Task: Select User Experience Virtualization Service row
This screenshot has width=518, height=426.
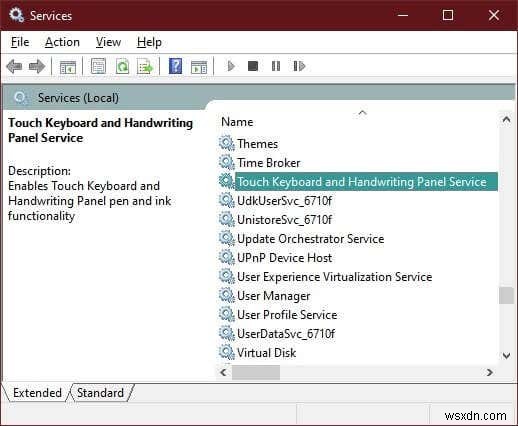Action: 334,277
